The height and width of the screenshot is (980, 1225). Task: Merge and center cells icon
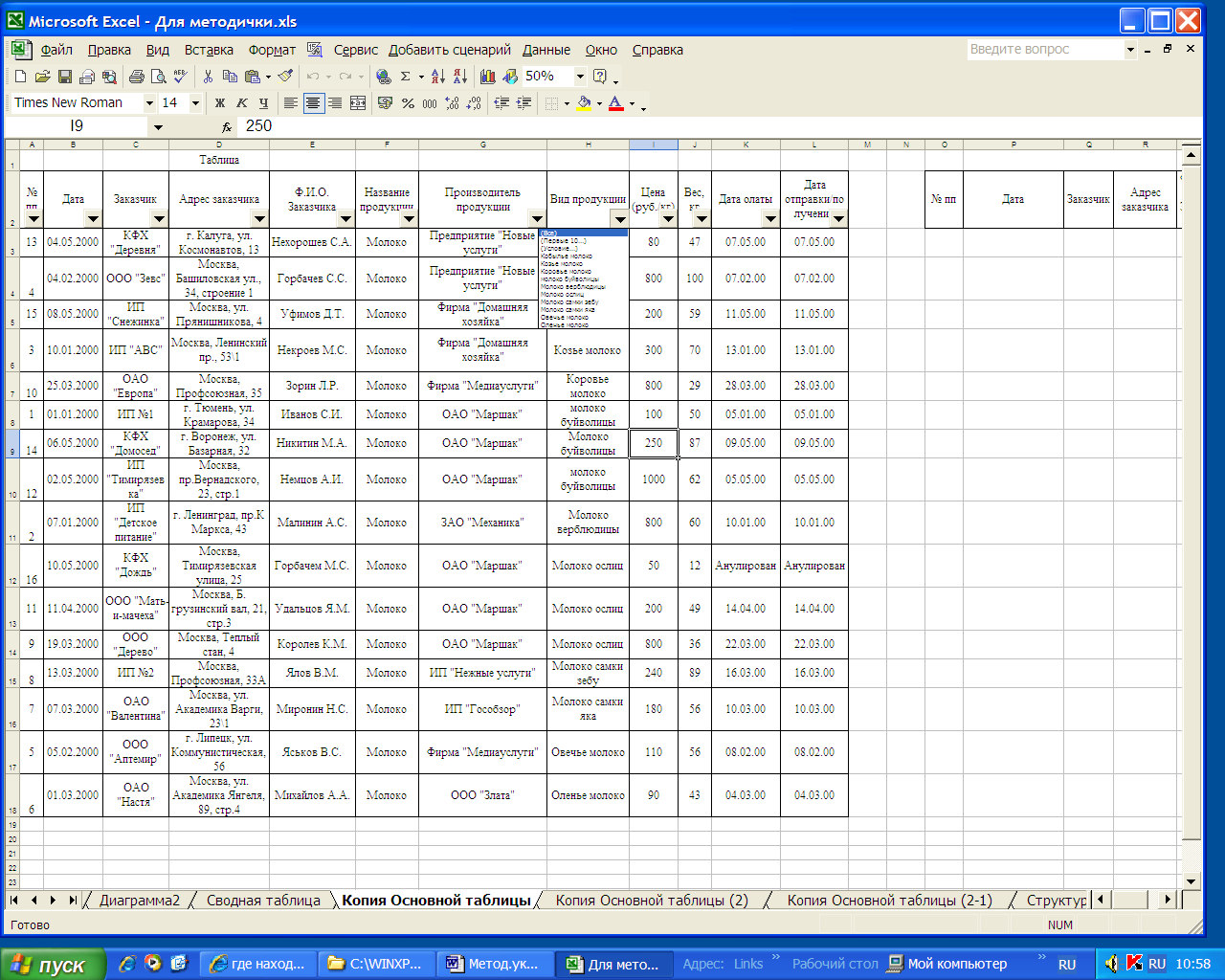pyautogui.click(x=358, y=102)
